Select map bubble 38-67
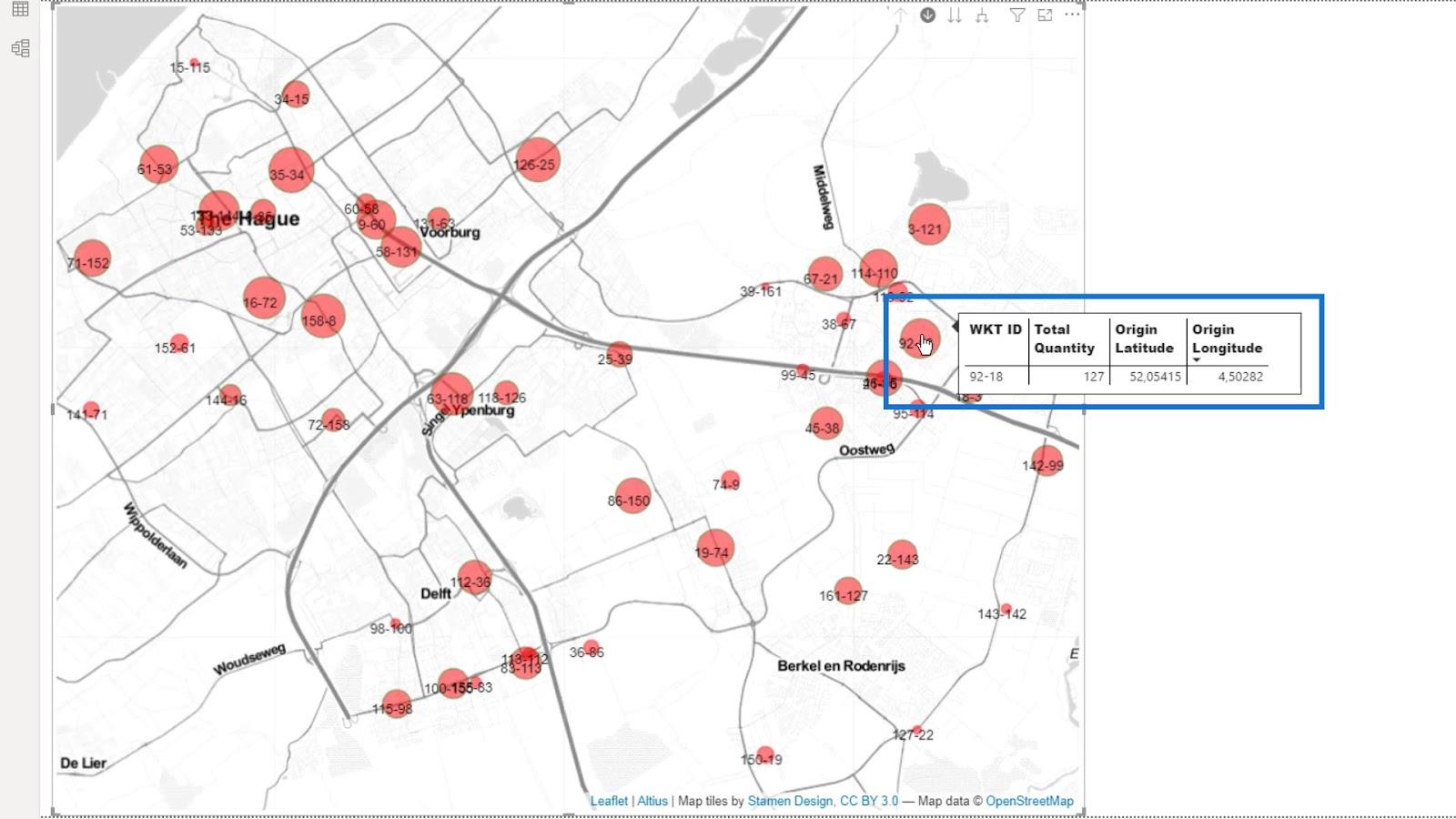 844,320
